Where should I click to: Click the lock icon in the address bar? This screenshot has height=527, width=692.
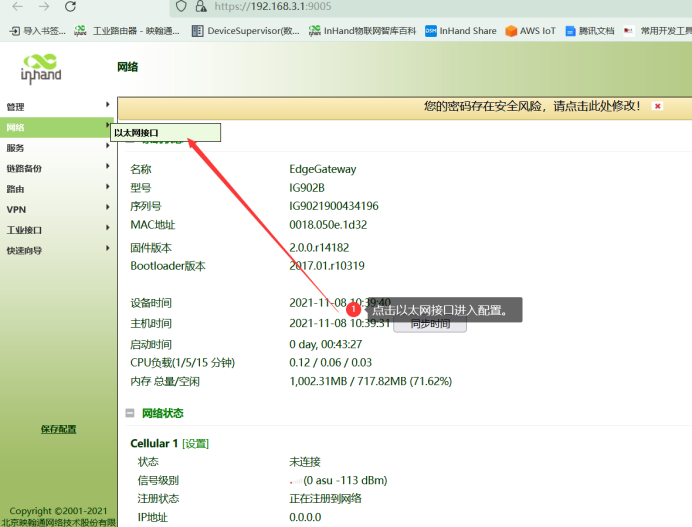(201, 6)
